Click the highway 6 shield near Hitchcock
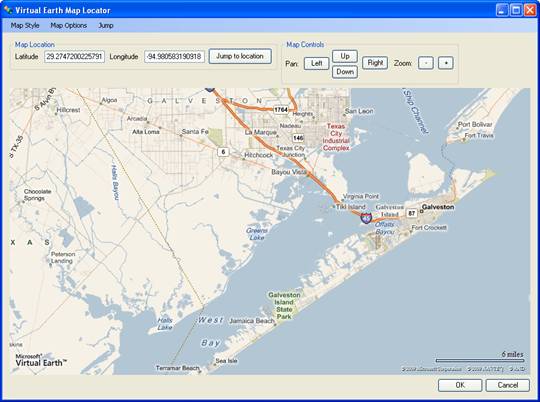The width and height of the screenshot is (540, 402). point(223,152)
